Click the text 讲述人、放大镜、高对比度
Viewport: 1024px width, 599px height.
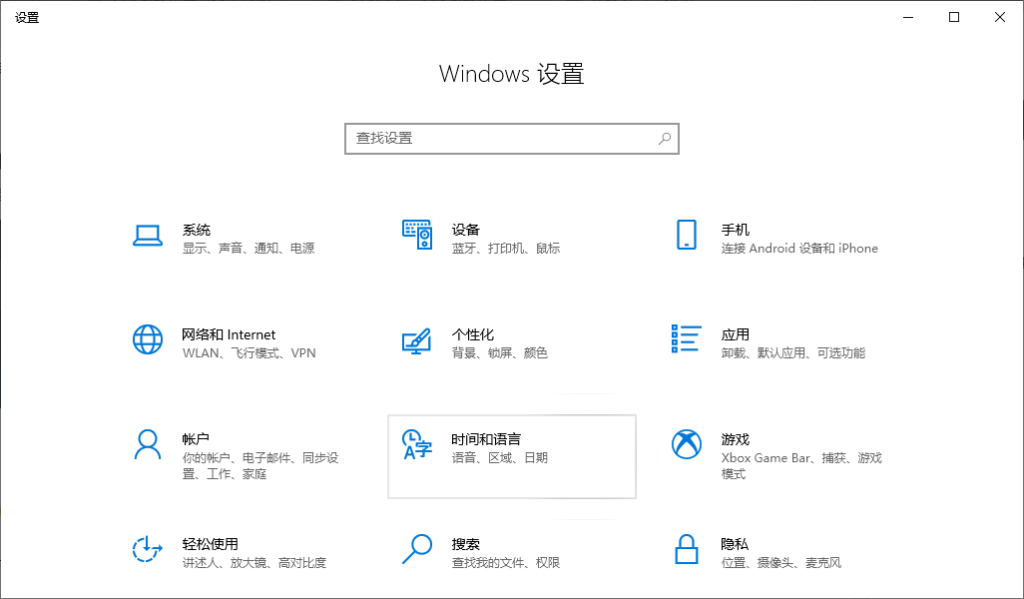point(254,562)
